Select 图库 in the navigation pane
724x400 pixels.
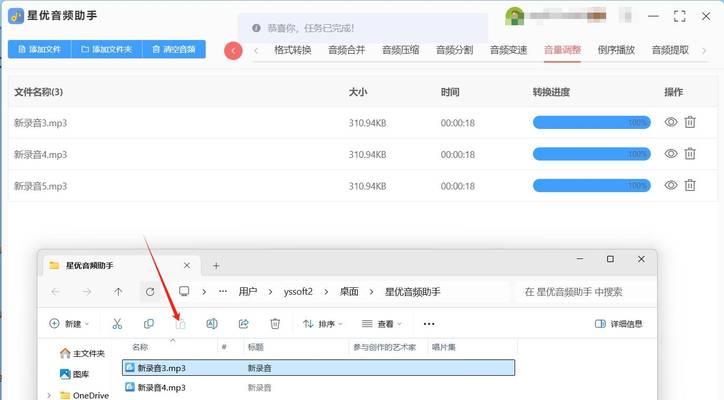(74, 374)
